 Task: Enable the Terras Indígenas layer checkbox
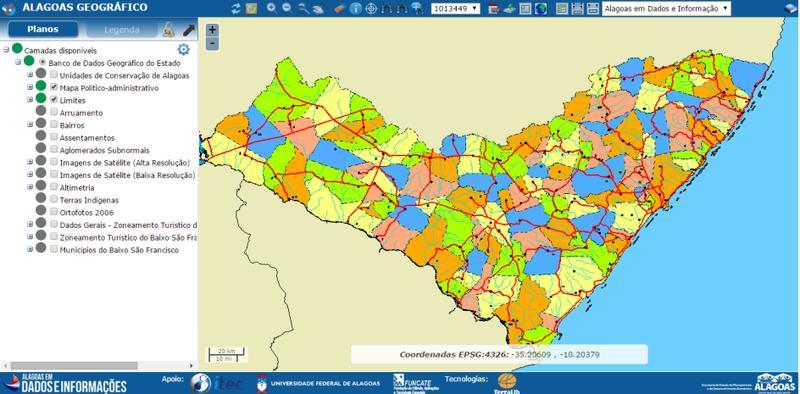coord(54,200)
